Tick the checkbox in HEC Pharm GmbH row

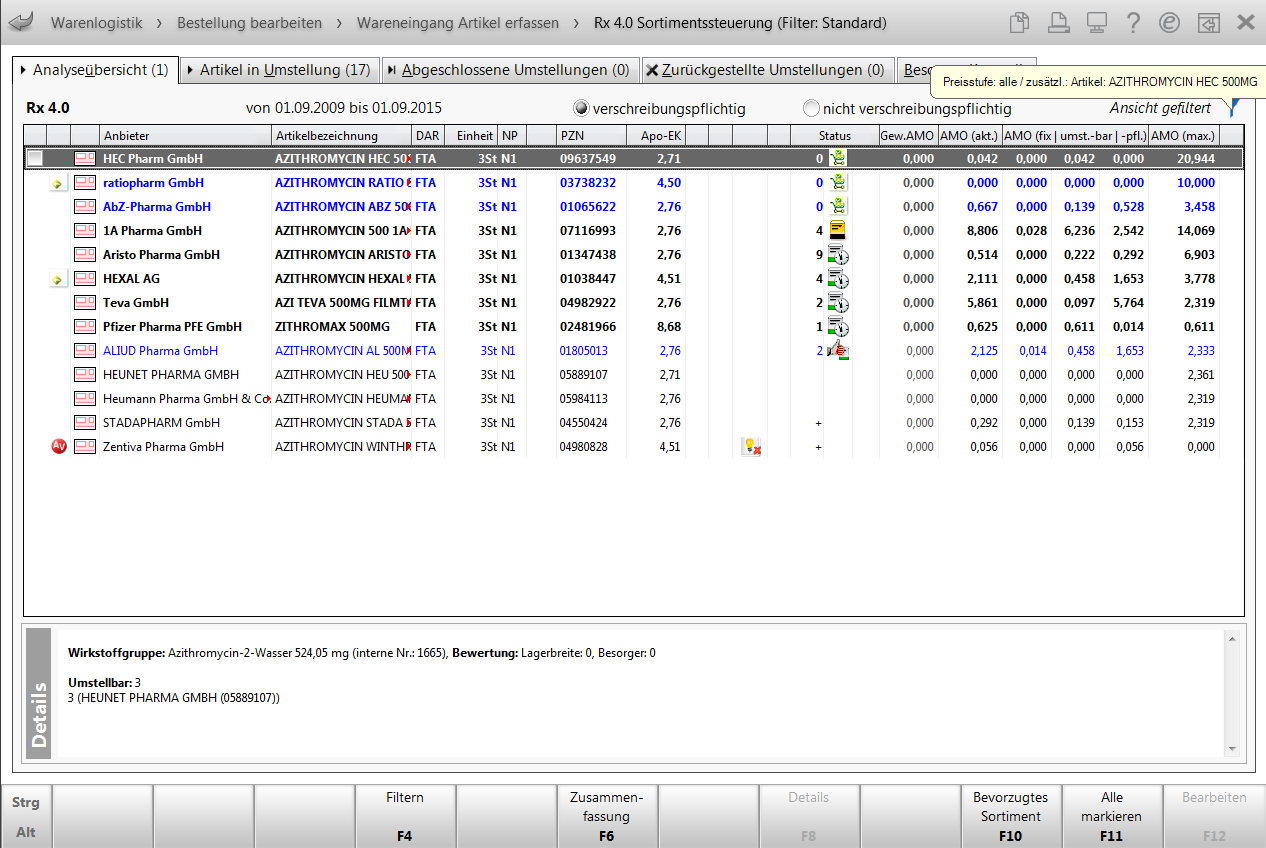35,158
